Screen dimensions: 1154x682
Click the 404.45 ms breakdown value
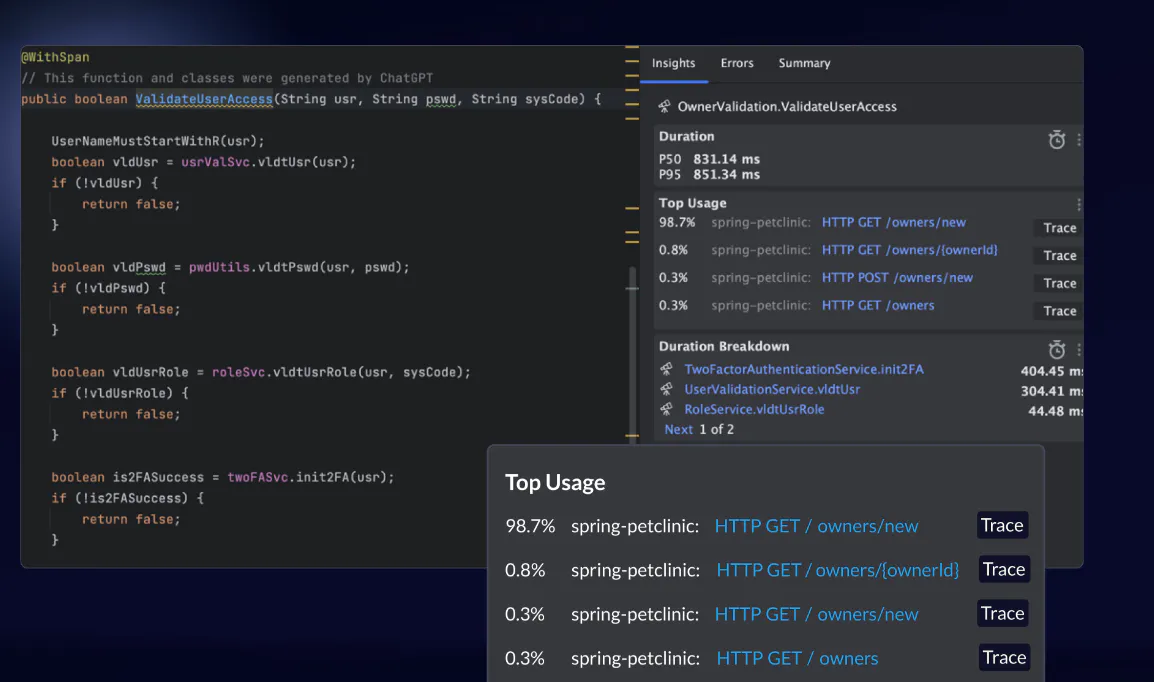[x=1051, y=372]
